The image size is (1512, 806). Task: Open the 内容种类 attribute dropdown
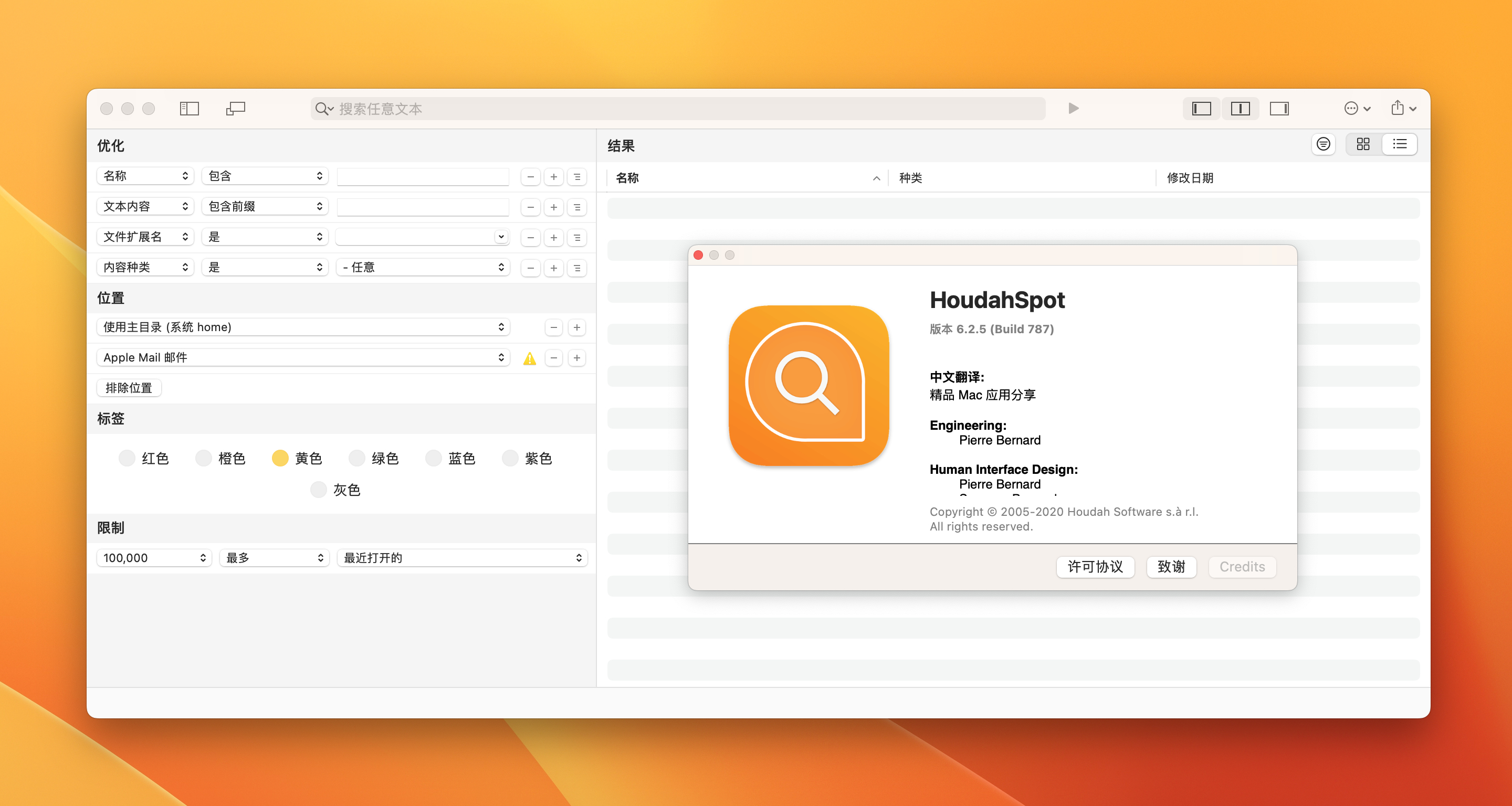point(145,268)
